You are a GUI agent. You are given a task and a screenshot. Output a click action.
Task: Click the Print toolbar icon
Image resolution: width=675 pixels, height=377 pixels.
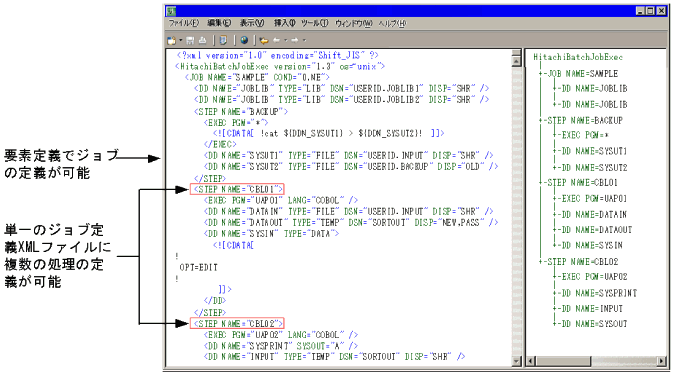pos(202,40)
